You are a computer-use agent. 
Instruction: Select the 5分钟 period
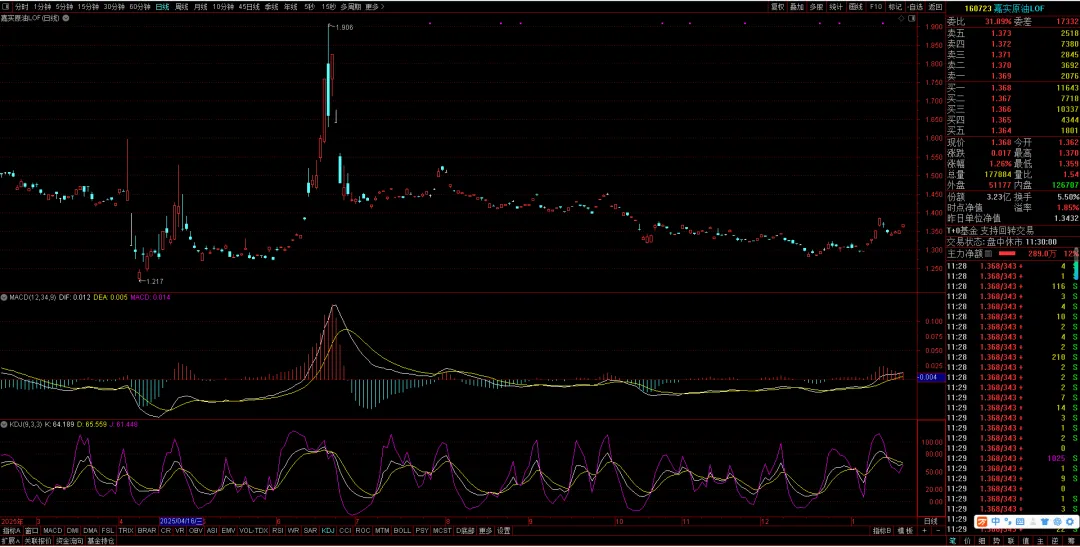(64, 6)
